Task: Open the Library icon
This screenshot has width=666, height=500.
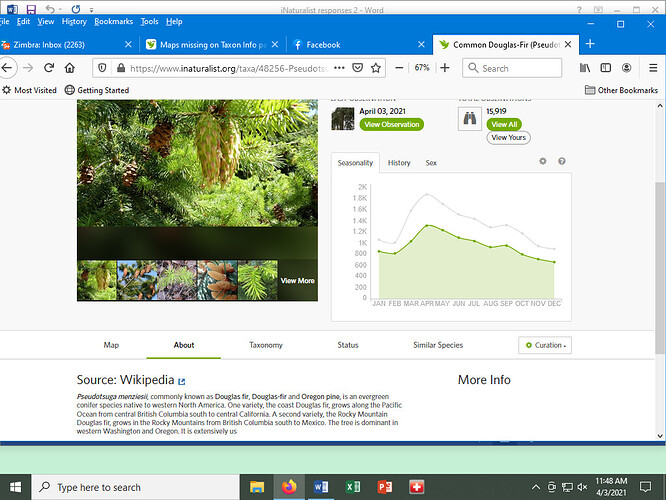Action: click(x=585, y=68)
